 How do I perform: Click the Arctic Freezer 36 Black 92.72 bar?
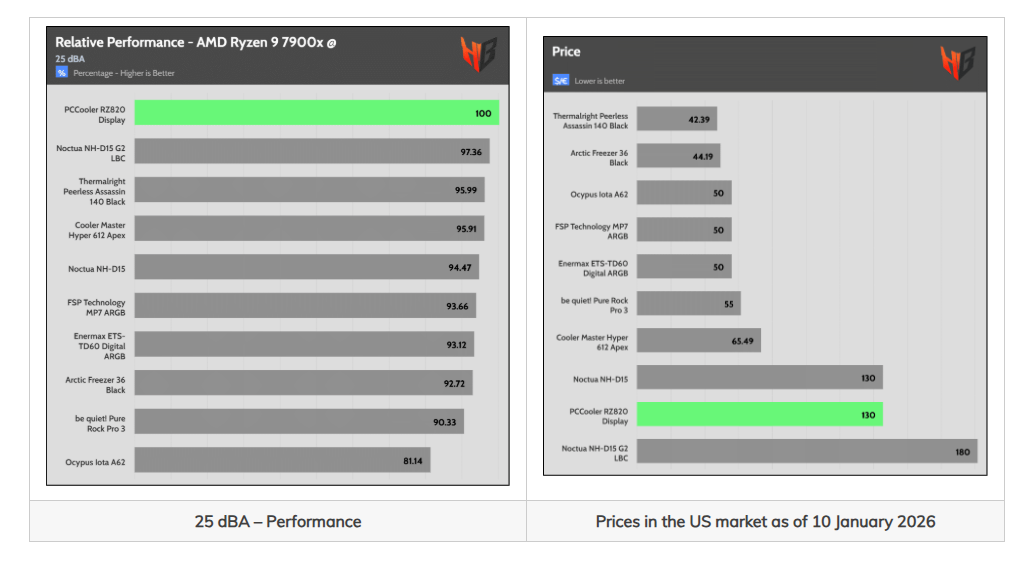303,383
